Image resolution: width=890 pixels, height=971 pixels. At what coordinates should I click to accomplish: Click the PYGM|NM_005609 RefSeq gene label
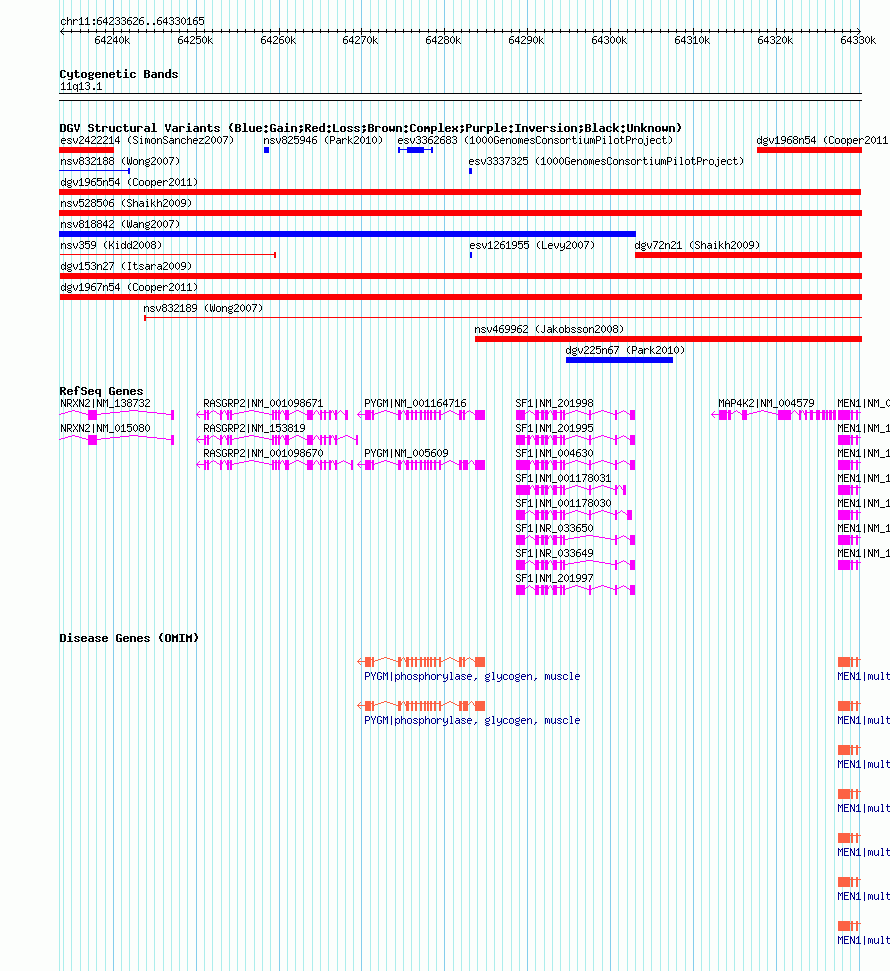pos(406,454)
